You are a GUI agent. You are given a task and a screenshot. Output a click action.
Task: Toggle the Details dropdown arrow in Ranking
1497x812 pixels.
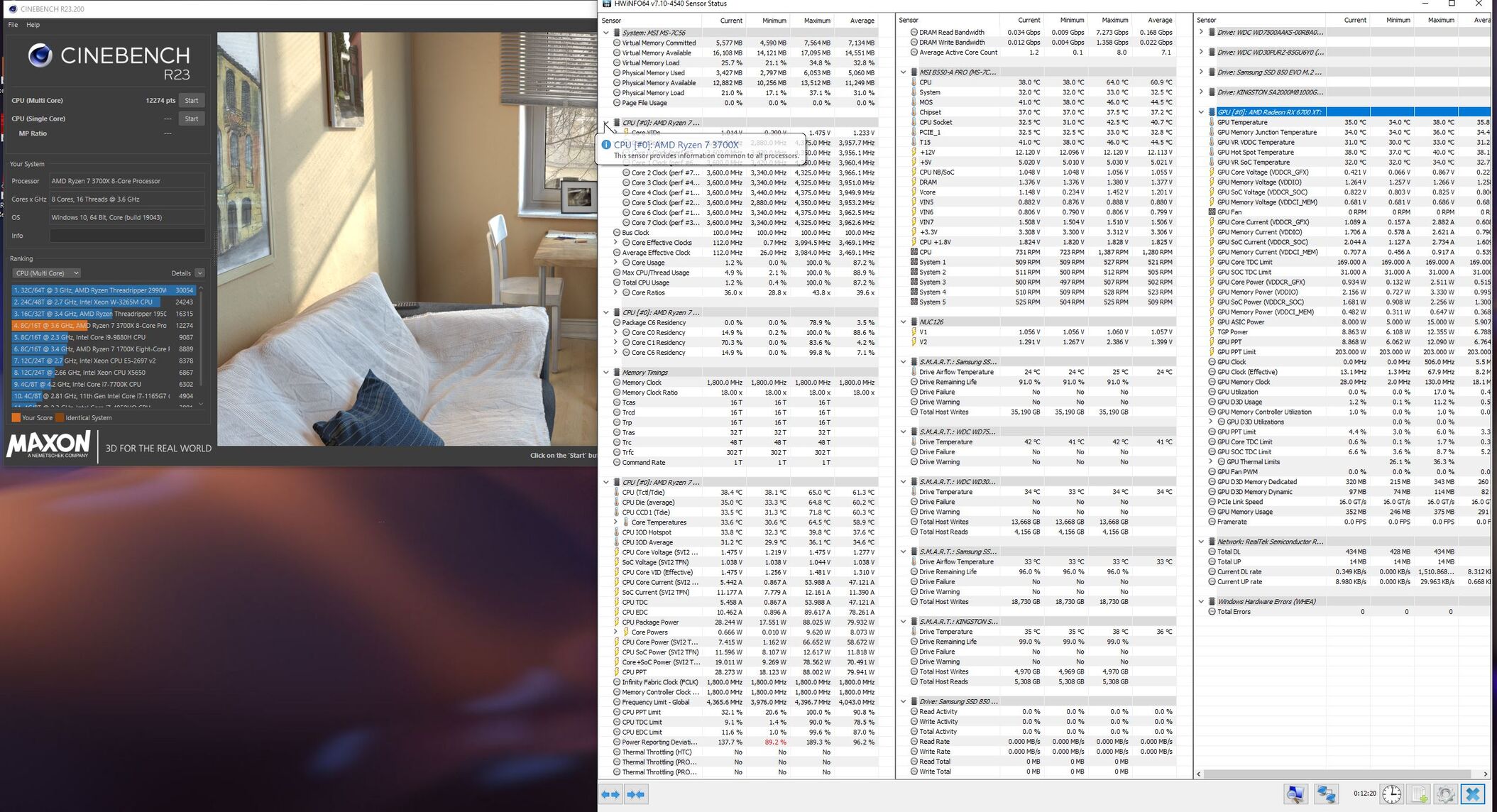tap(199, 273)
